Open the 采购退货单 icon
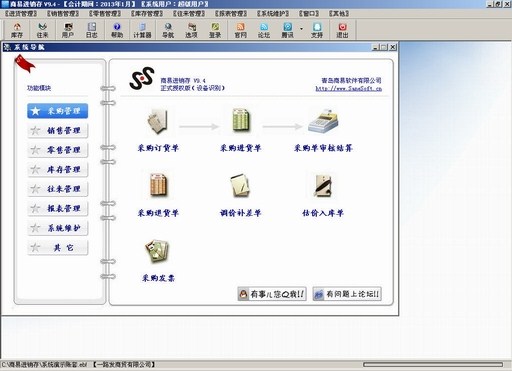Image resolution: width=512 pixels, height=371 pixels. [158, 185]
